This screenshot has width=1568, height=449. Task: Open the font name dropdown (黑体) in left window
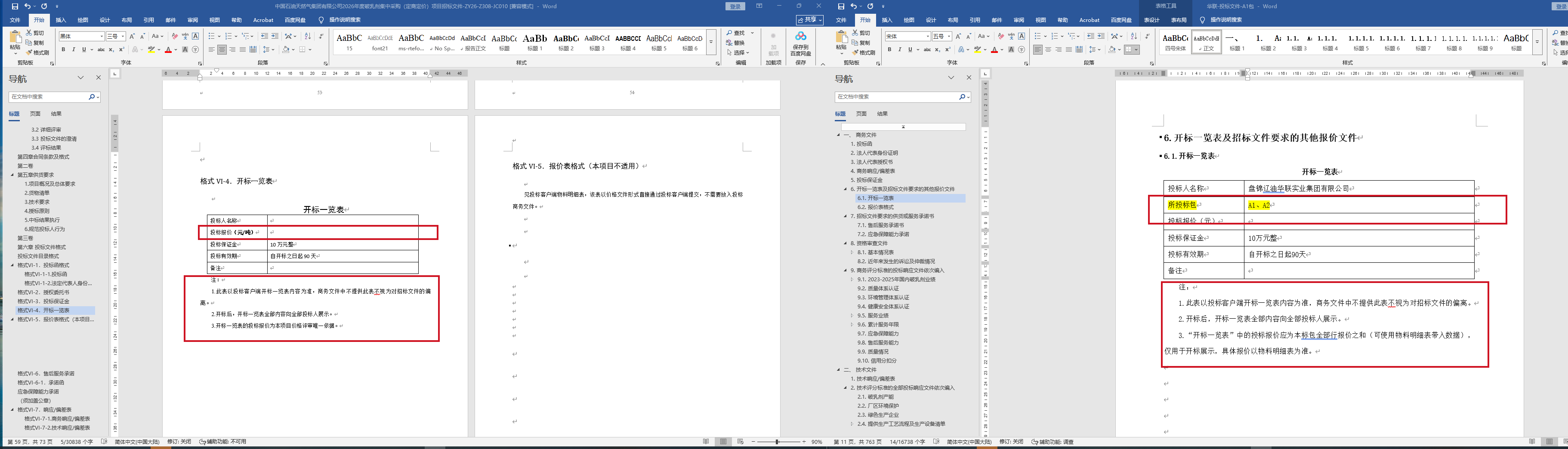101,37
